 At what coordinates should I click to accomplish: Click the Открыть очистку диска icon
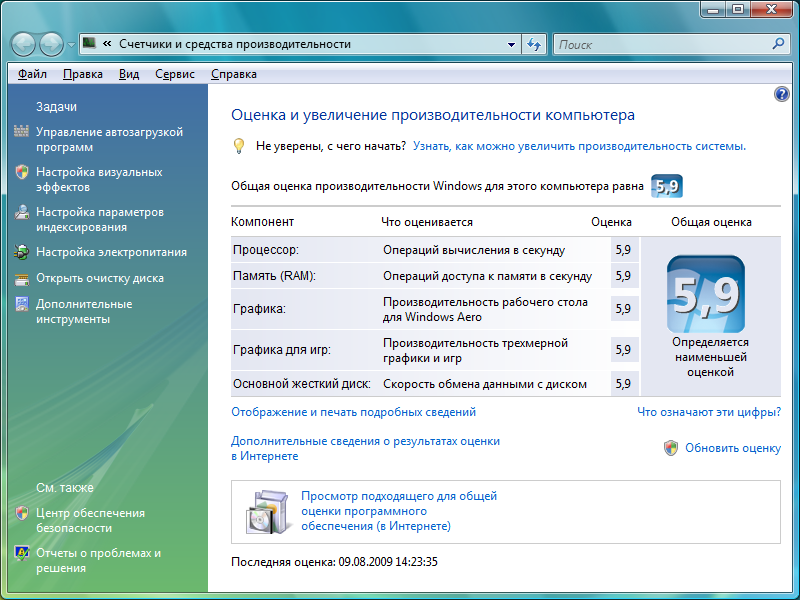[x=21, y=278]
